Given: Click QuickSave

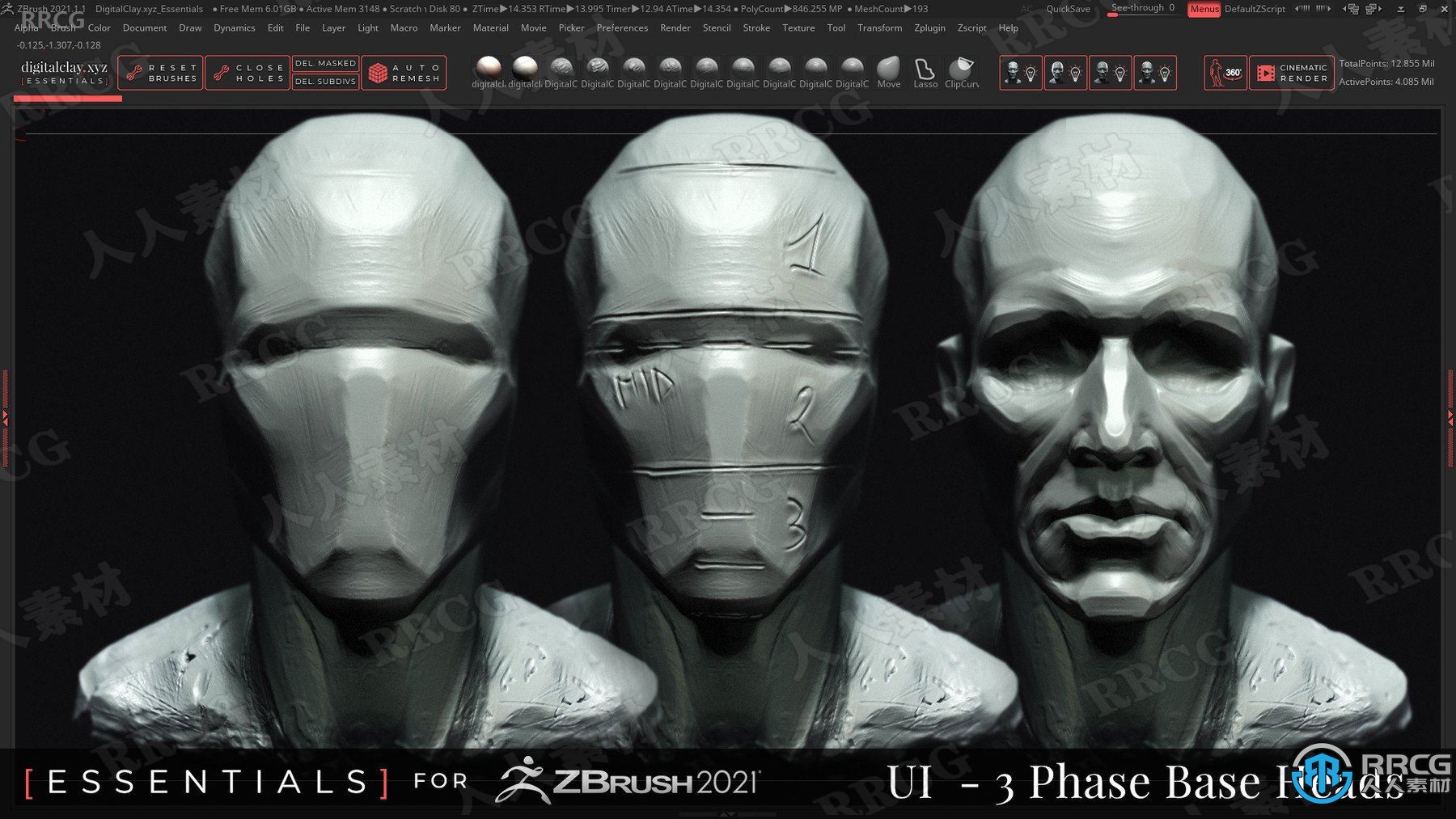Looking at the screenshot, I should (1068, 9).
